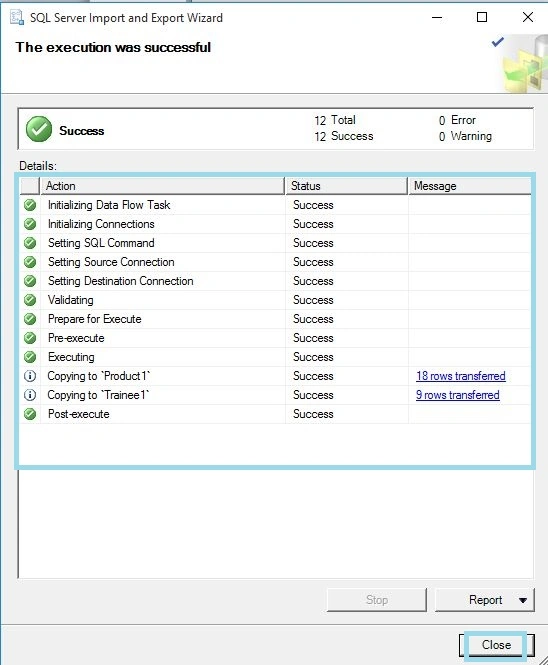Image resolution: width=548 pixels, height=665 pixels.
Task: Click the wizard icon in the title bar
Action: tap(17, 18)
